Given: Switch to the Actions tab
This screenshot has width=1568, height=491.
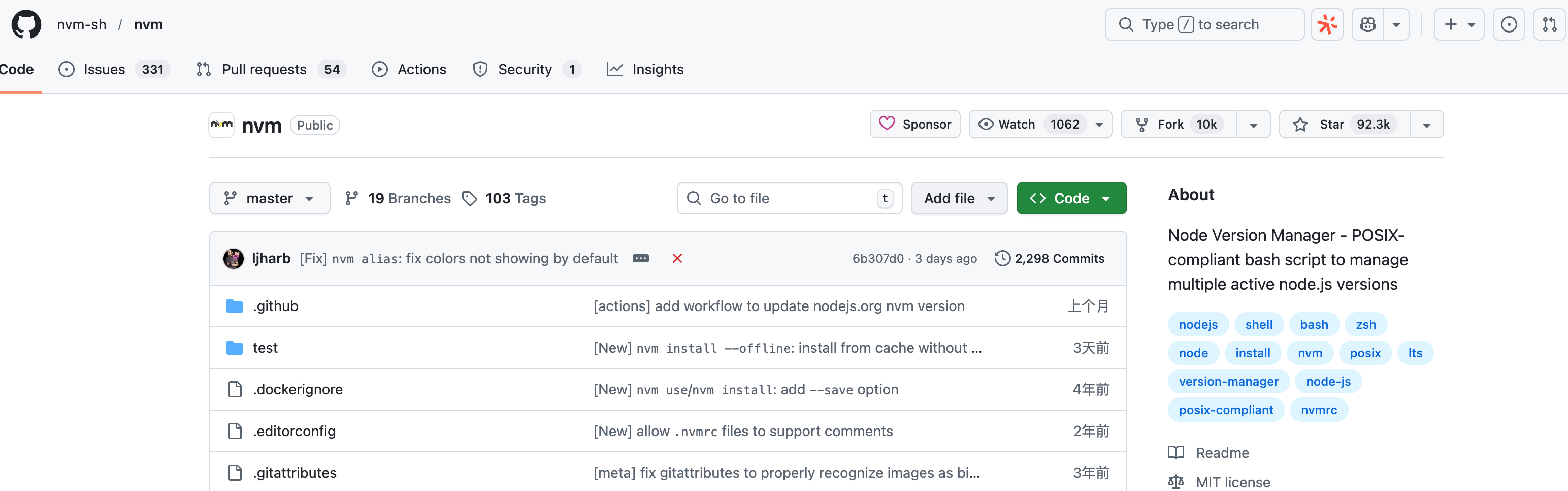Looking at the screenshot, I should pyautogui.click(x=409, y=70).
